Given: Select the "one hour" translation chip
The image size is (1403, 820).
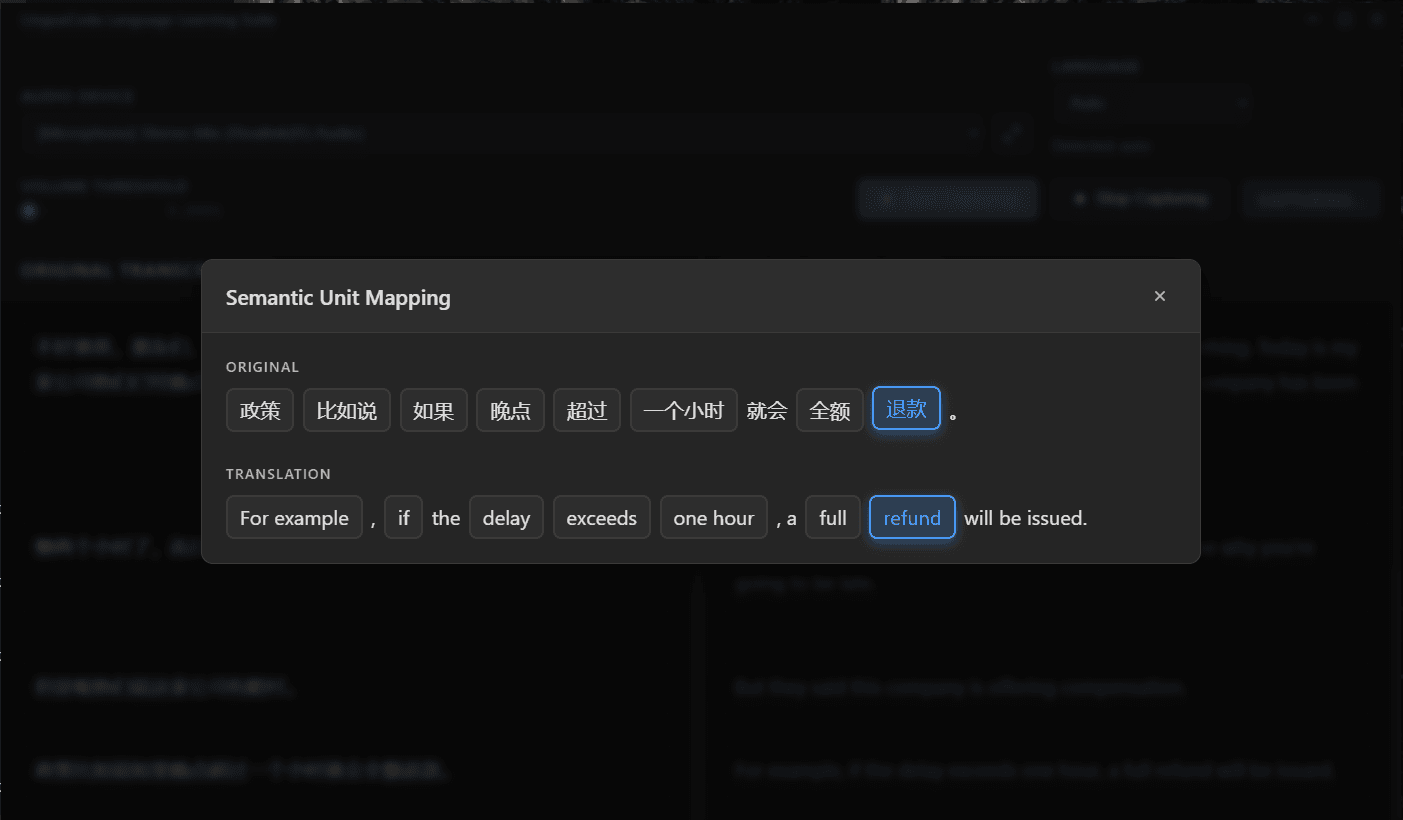Looking at the screenshot, I should coord(713,518).
